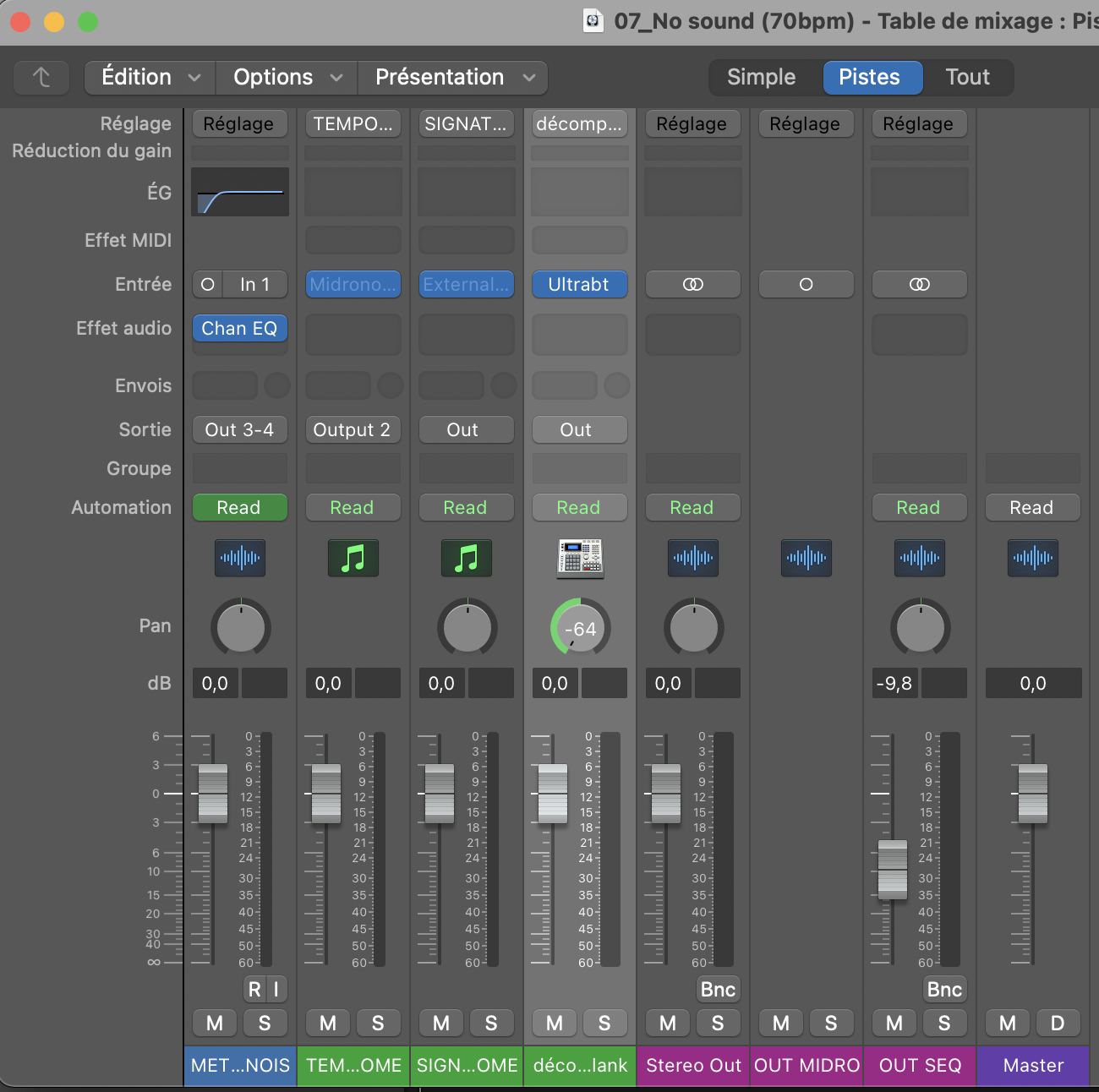Viewport: 1099px width, 1092px height.
Task: Click the stereo format icon on Stereo Out
Action: [x=692, y=285]
